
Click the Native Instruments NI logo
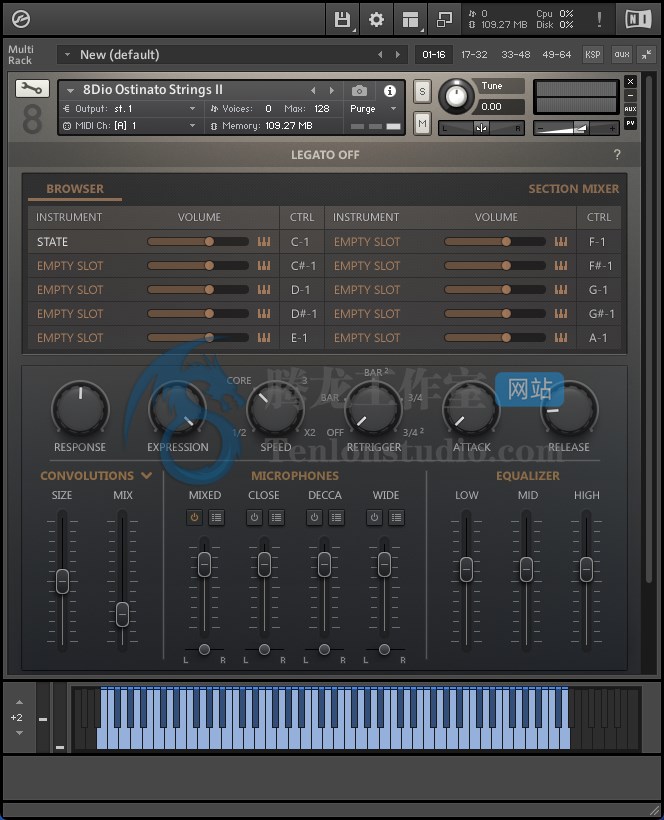638,20
